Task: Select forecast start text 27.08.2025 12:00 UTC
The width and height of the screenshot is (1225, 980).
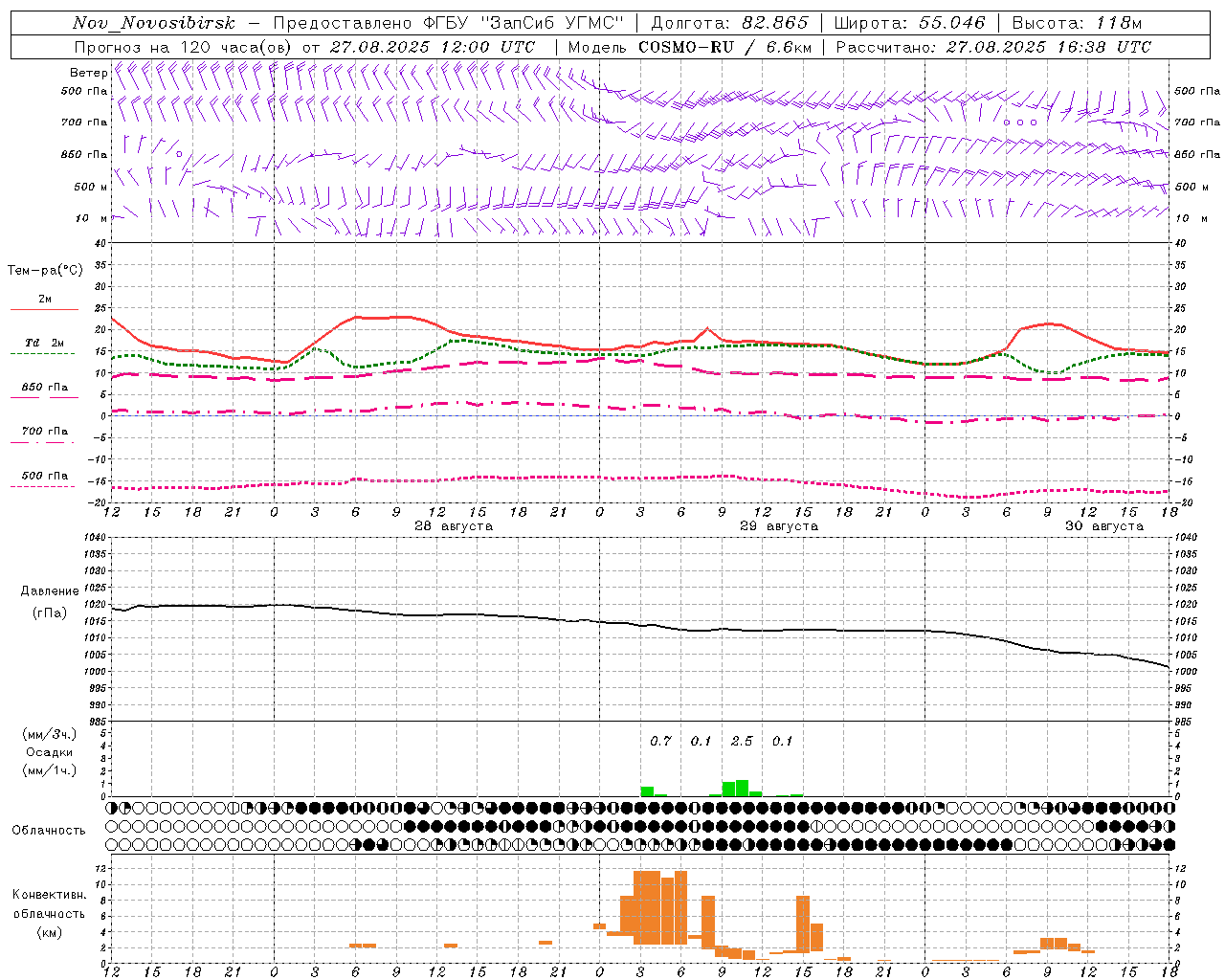Action: [x=433, y=47]
